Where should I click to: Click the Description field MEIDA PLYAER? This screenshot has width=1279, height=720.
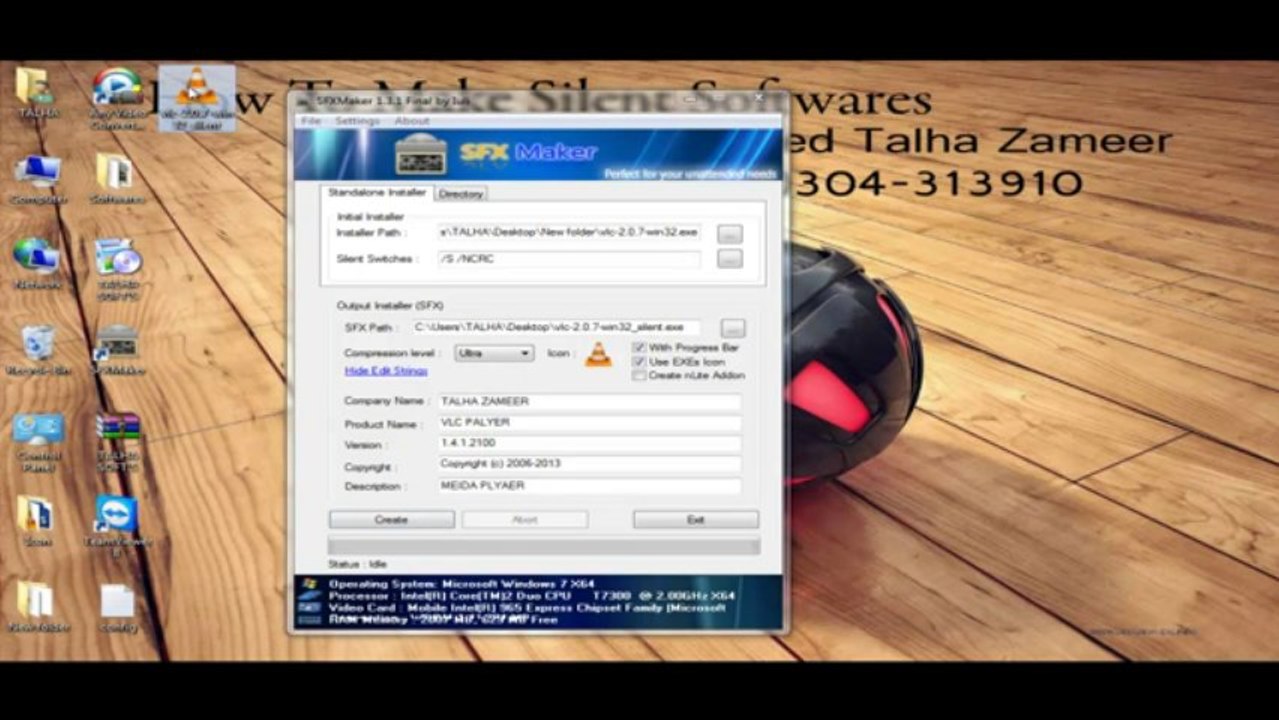tap(589, 486)
